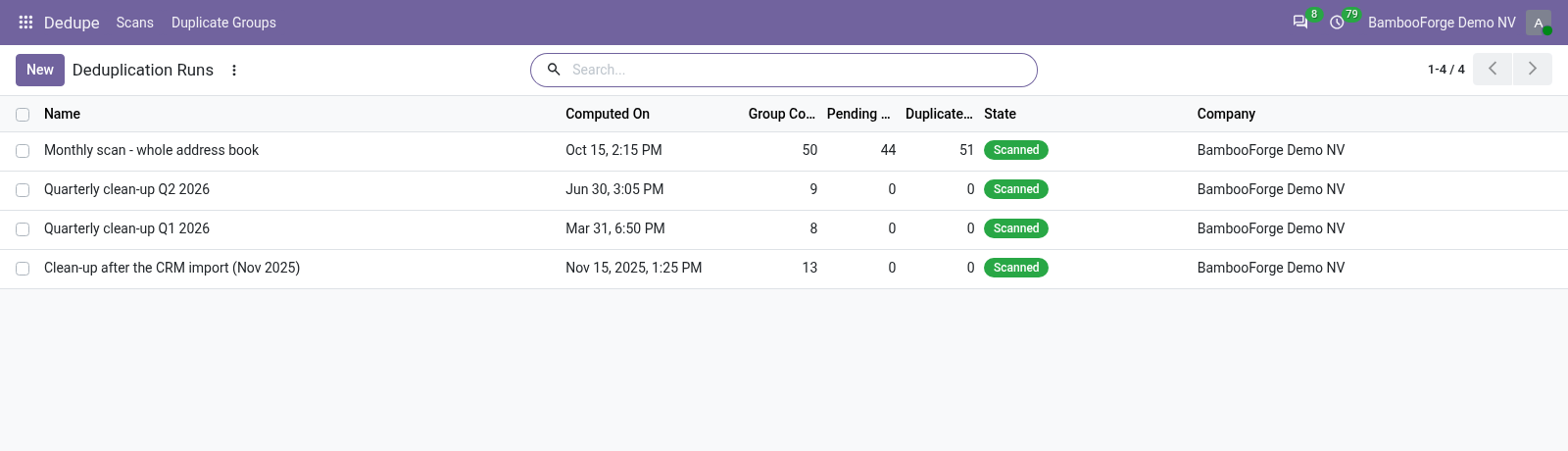Select the Quarterly clean-up Q2 2026 row checkbox

pyautogui.click(x=23, y=190)
